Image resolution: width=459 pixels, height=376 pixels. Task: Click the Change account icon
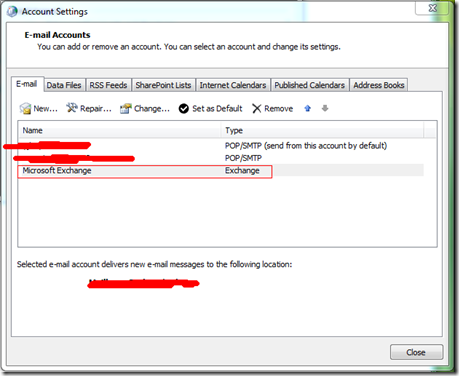point(126,108)
